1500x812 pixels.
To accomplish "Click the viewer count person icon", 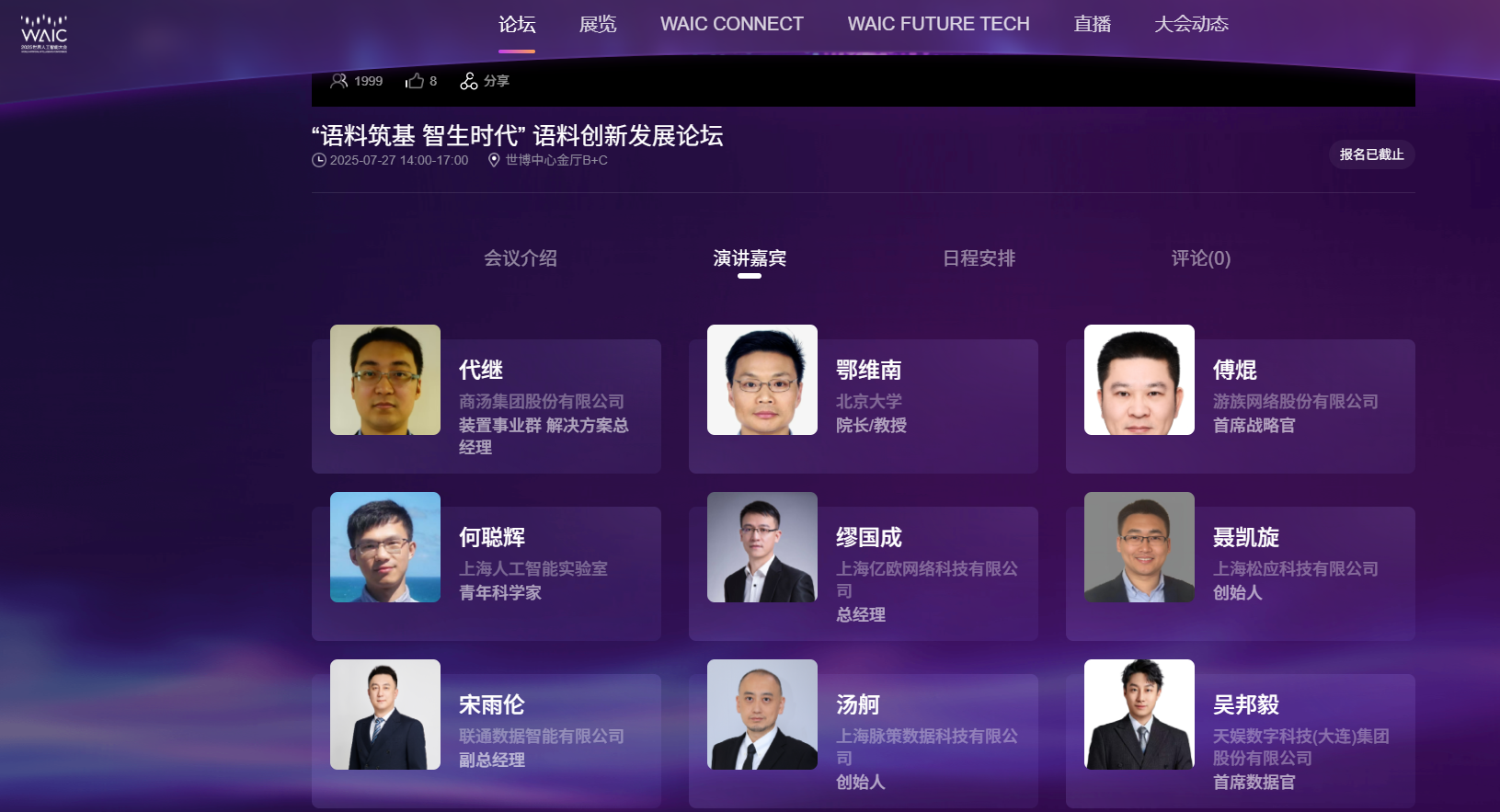I will click(x=338, y=81).
